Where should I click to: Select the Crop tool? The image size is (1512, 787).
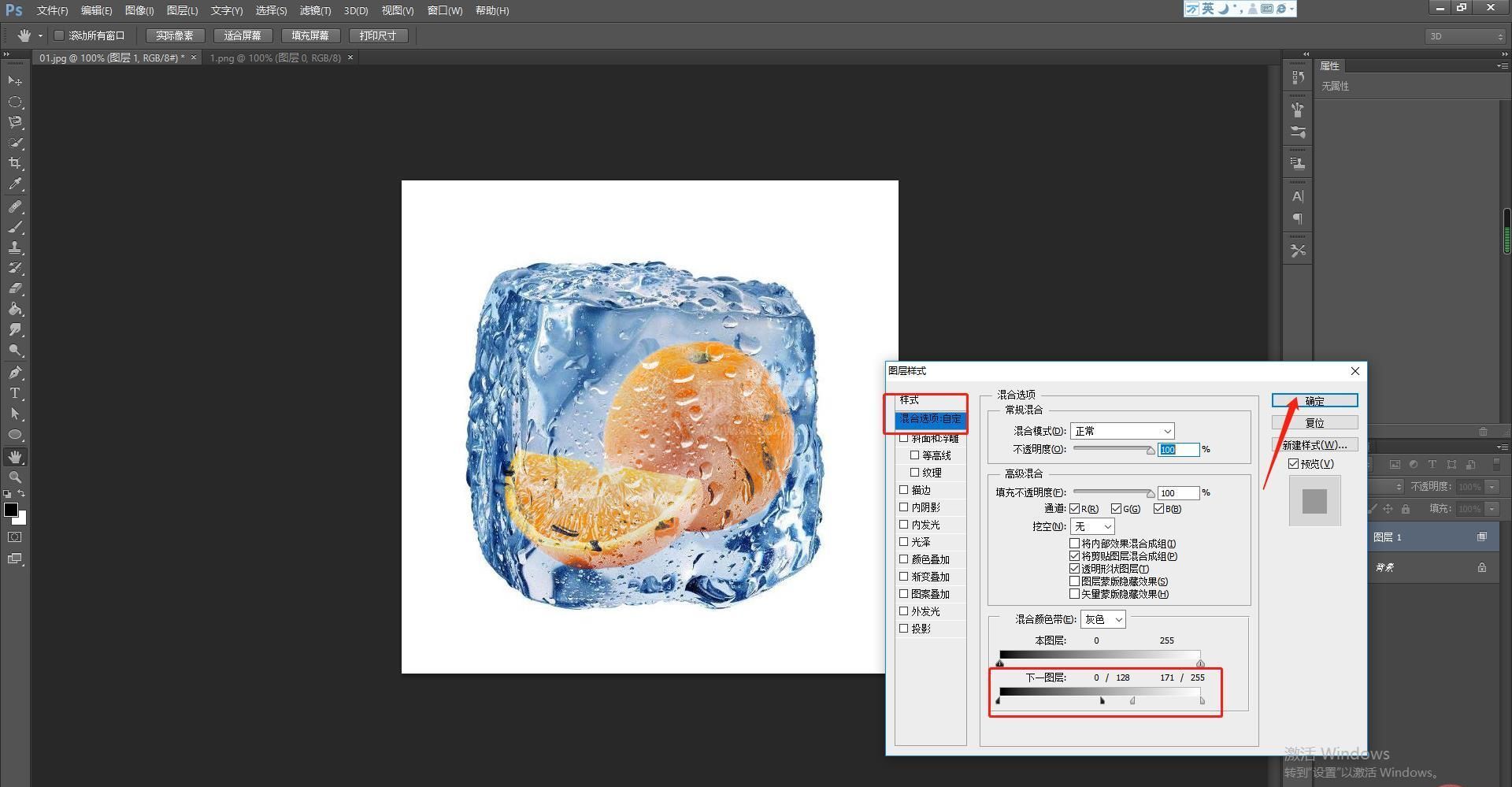[x=15, y=163]
